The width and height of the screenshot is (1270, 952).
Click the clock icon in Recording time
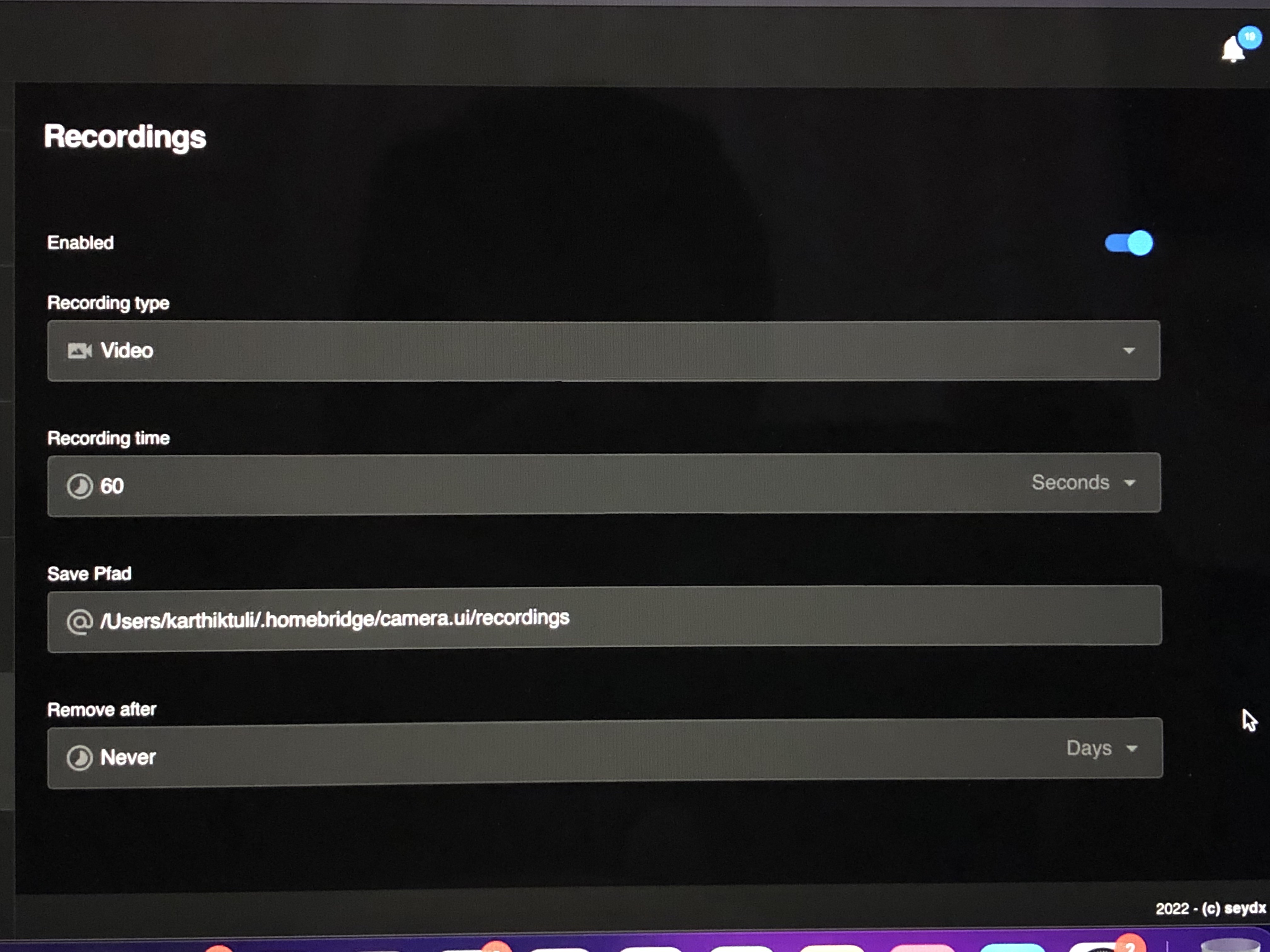pos(79,487)
